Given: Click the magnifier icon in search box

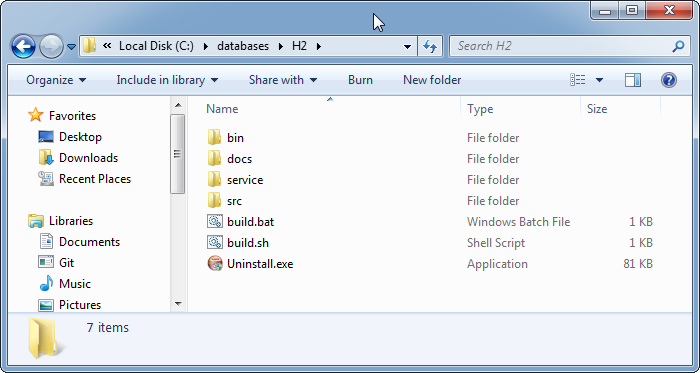Looking at the screenshot, I should coord(678,46).
